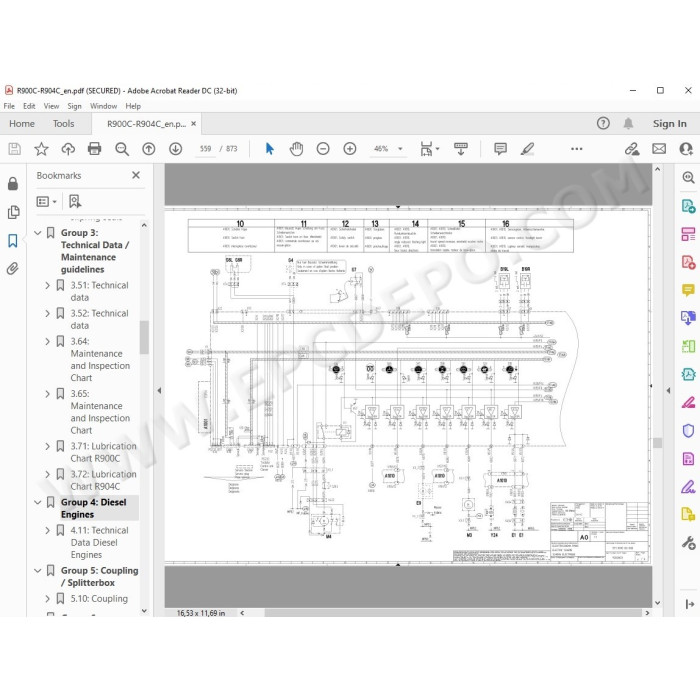Show more tools ellipsis
The height and width of the screenshot is (700, 700).
(576, 149)
